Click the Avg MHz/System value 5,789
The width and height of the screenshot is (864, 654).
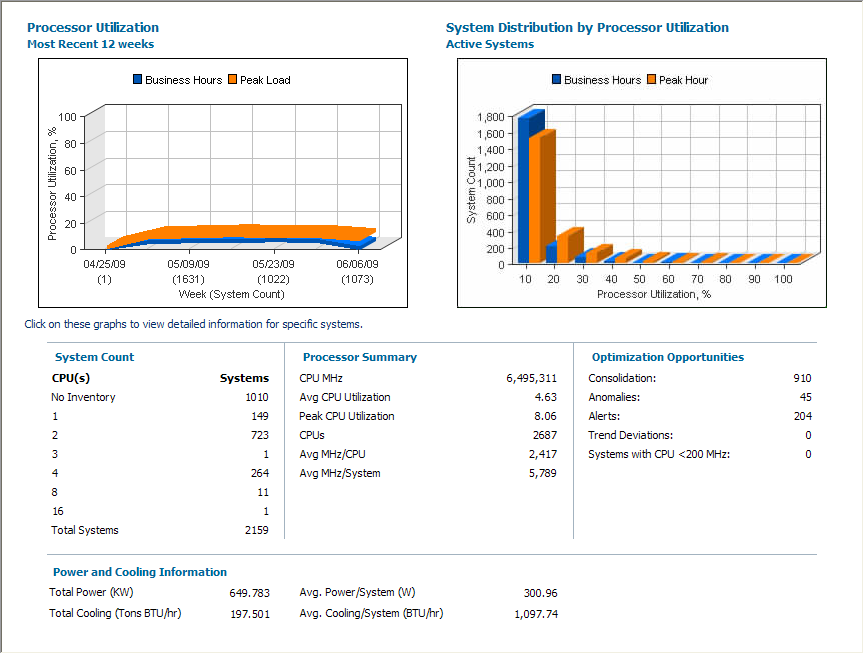click(x=543, y=473)
